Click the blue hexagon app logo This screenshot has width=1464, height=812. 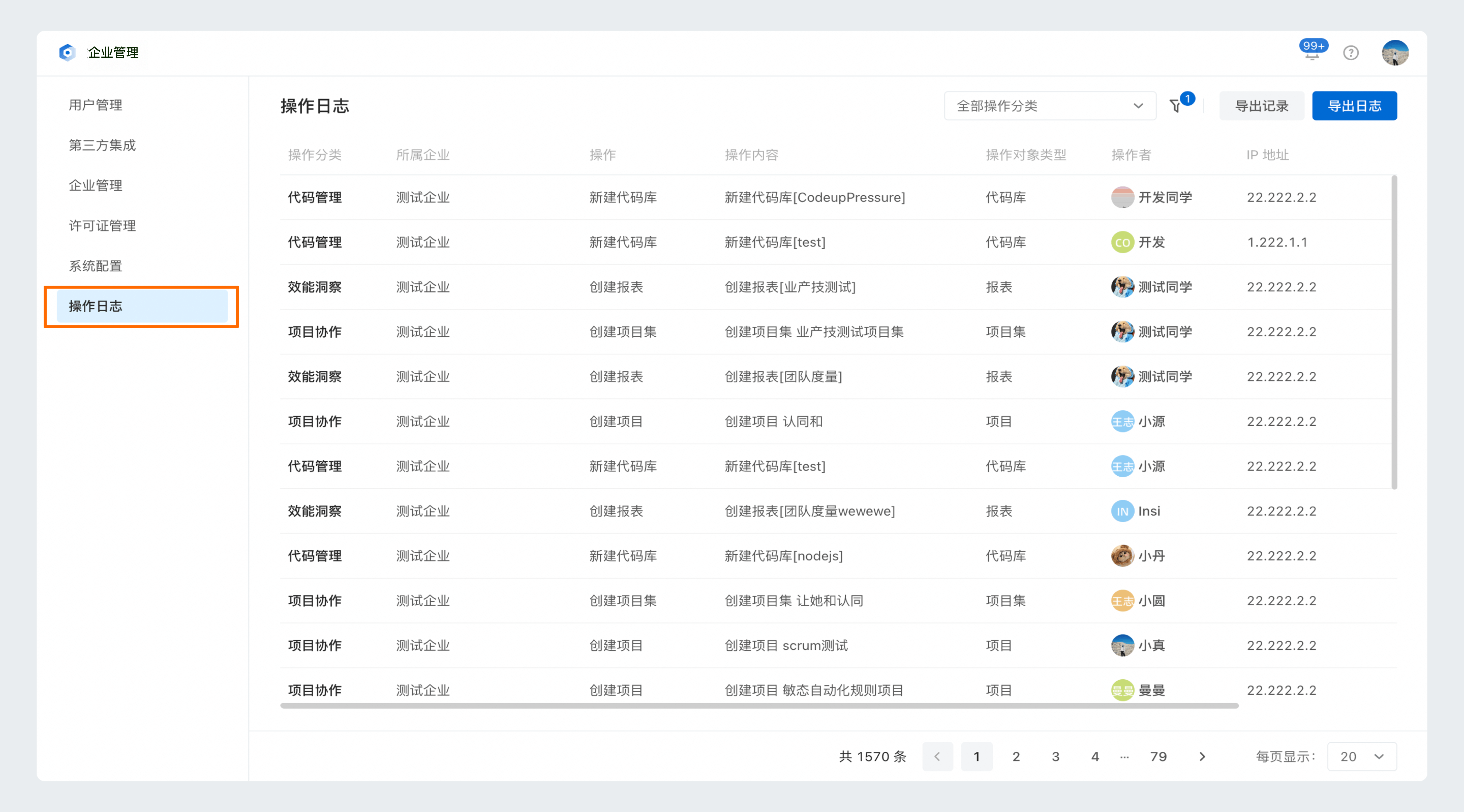(67, 52)
